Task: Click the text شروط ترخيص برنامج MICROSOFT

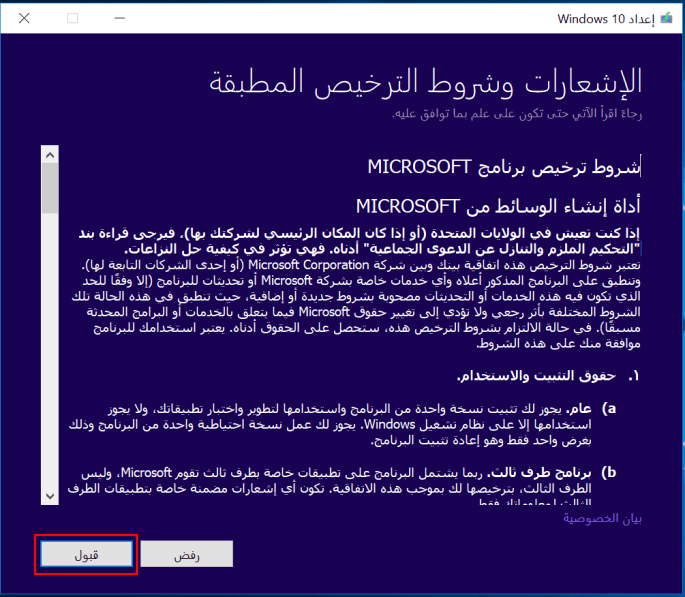Action: (504, 167)
